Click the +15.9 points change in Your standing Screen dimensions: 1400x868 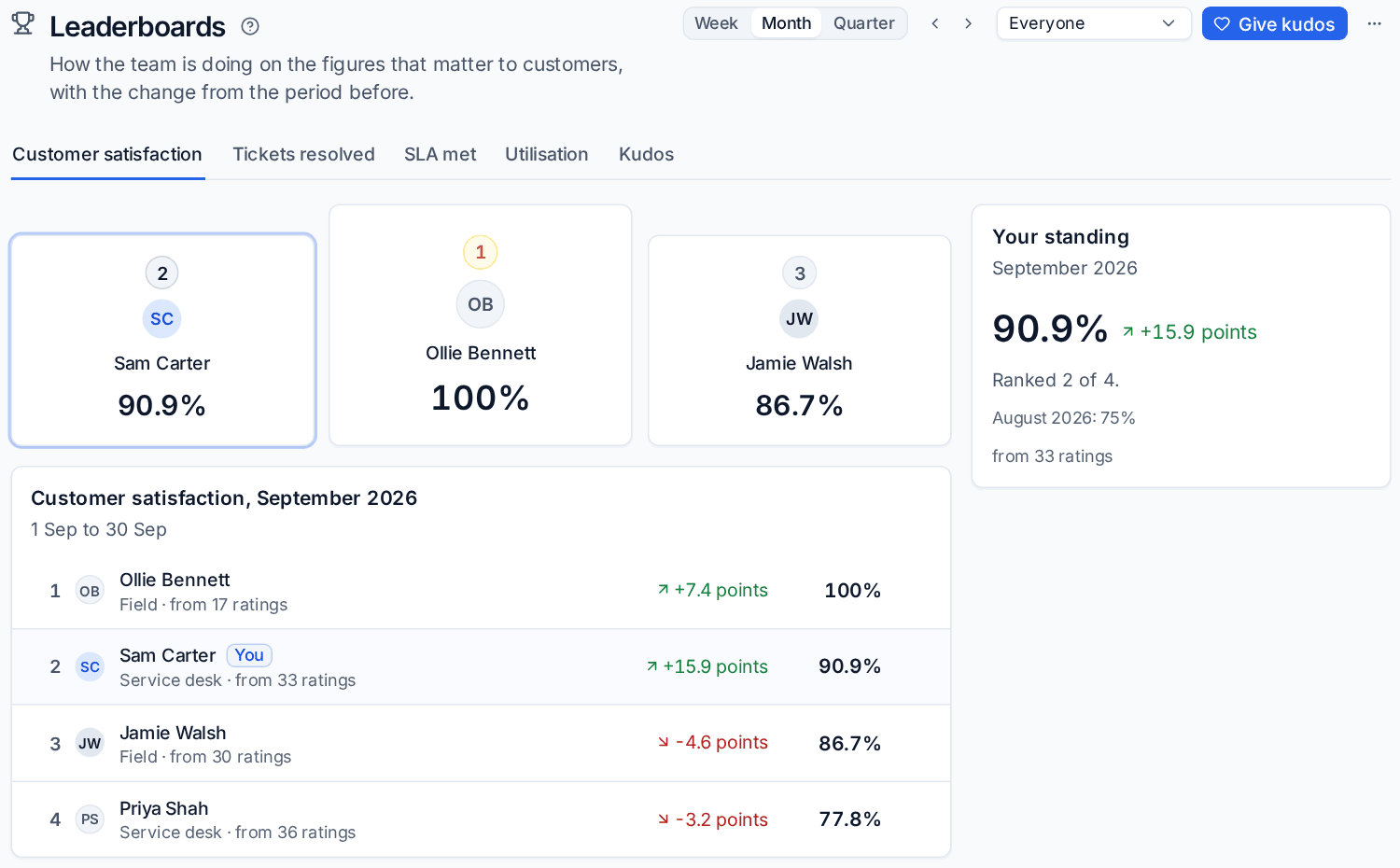click(x=1189, y=332)
